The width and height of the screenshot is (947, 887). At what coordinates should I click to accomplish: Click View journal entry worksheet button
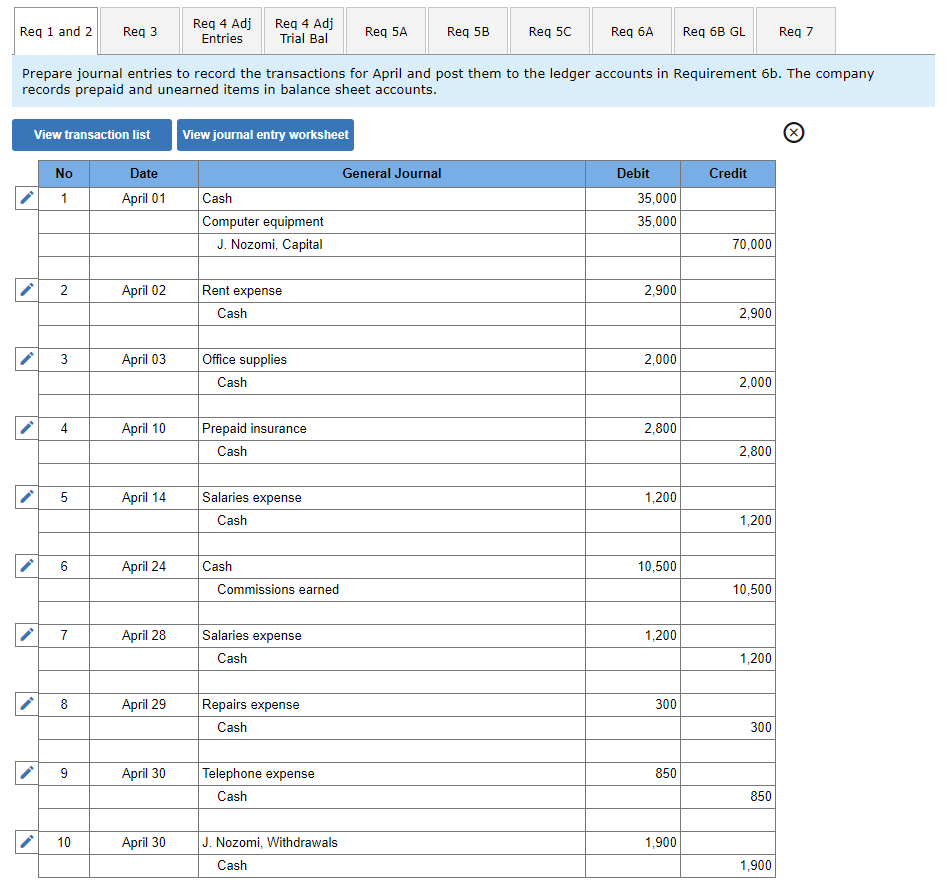265,135
